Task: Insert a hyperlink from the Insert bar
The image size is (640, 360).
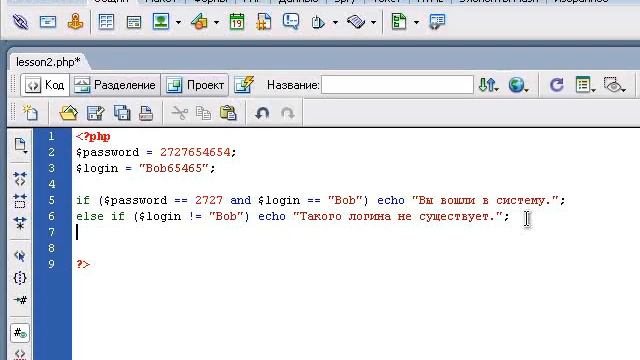Action: coord(20,22)
